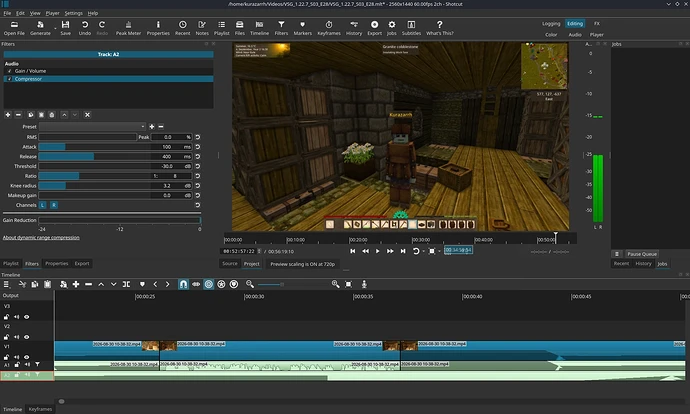This screenshot has height=414, width=690.
Task: Undo the last edit via toolbar
Action: (84, 28)
